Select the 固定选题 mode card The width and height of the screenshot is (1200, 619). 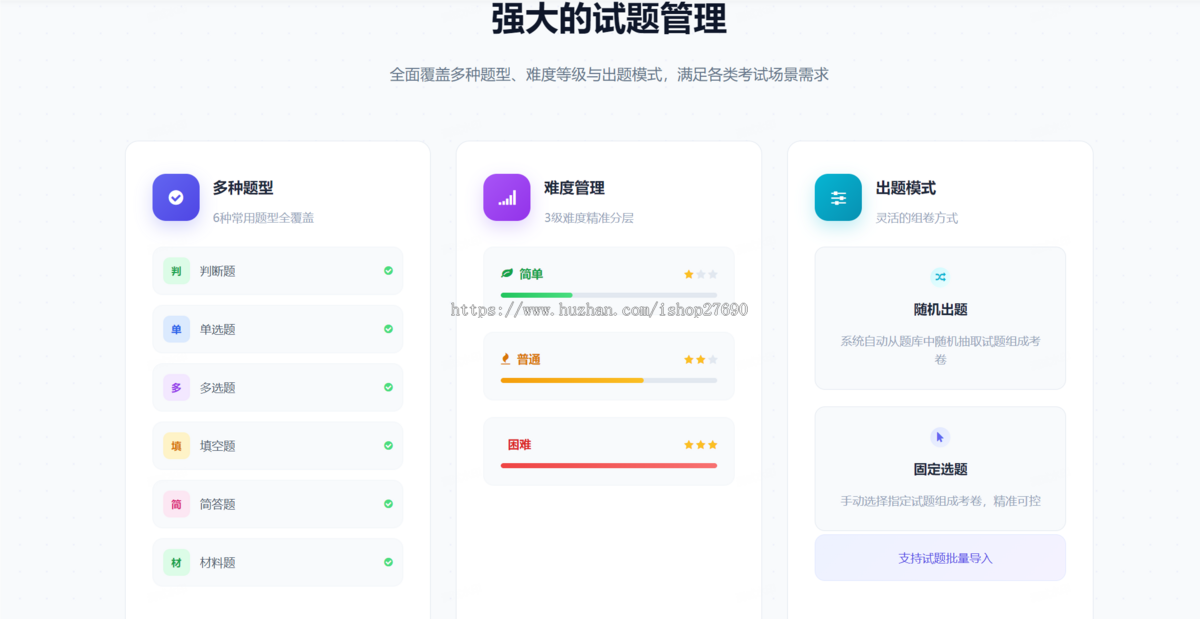point(940,469)
